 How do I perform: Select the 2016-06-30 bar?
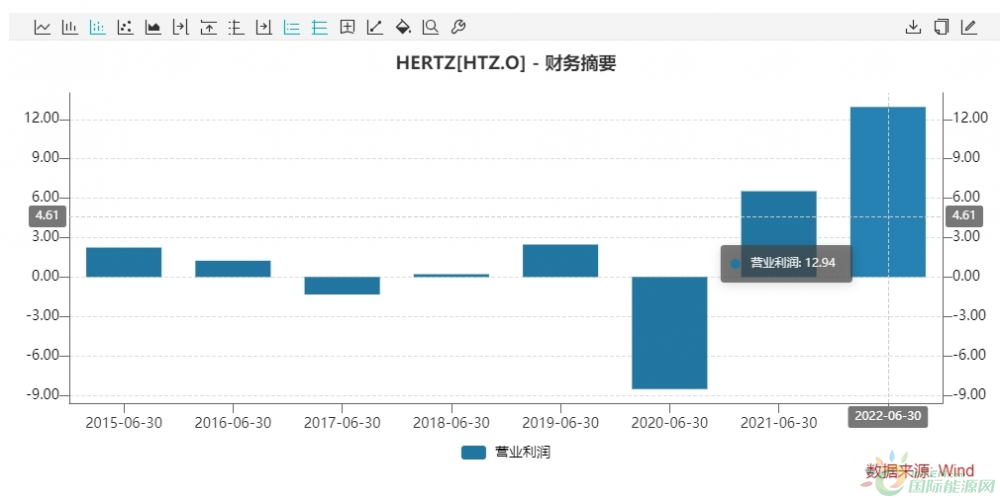(x=233, y=268)
